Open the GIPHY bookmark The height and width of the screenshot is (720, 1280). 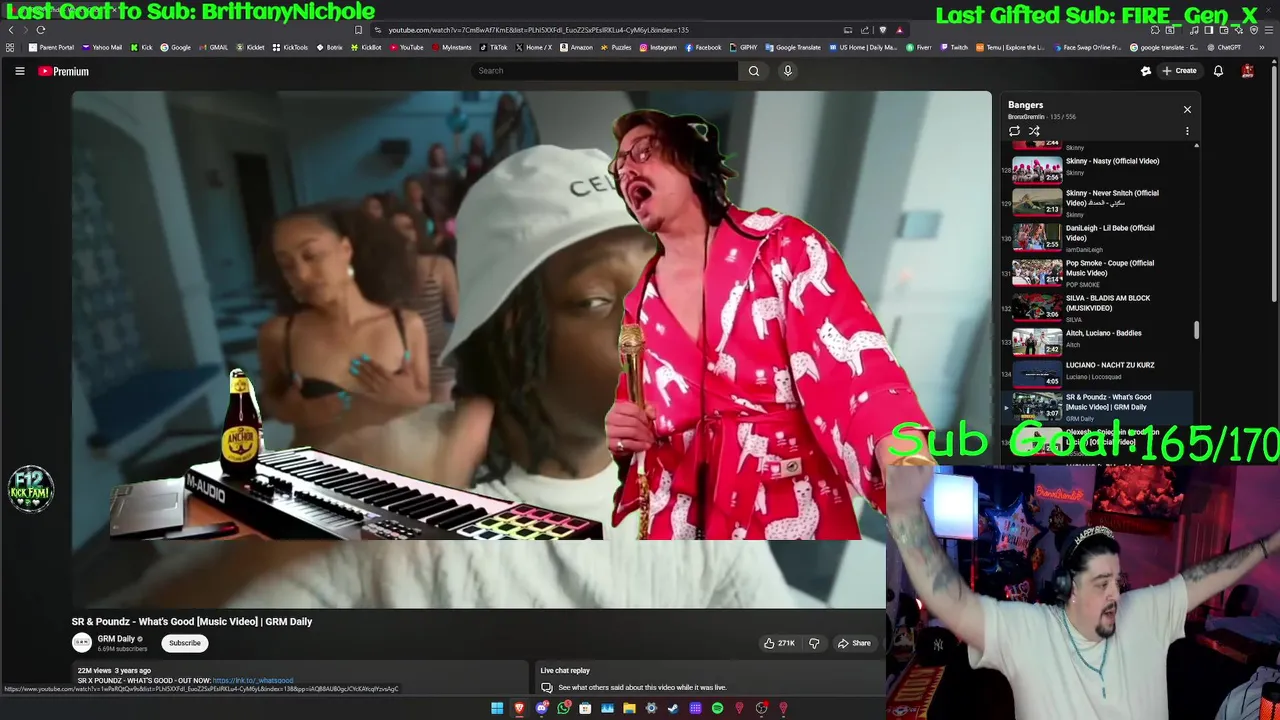[x=743, y=47]
